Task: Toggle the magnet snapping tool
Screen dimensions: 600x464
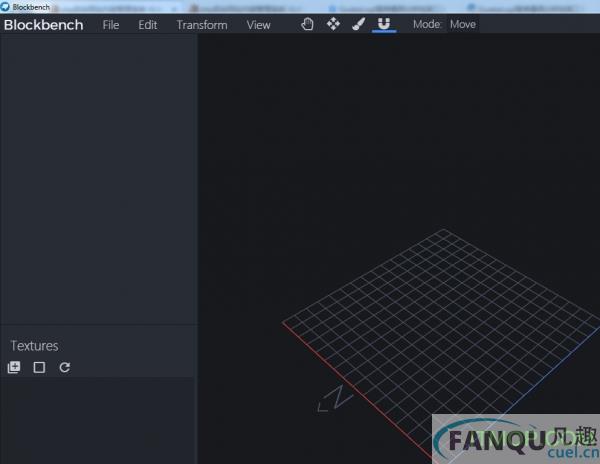Action: [x=384, y=24]
